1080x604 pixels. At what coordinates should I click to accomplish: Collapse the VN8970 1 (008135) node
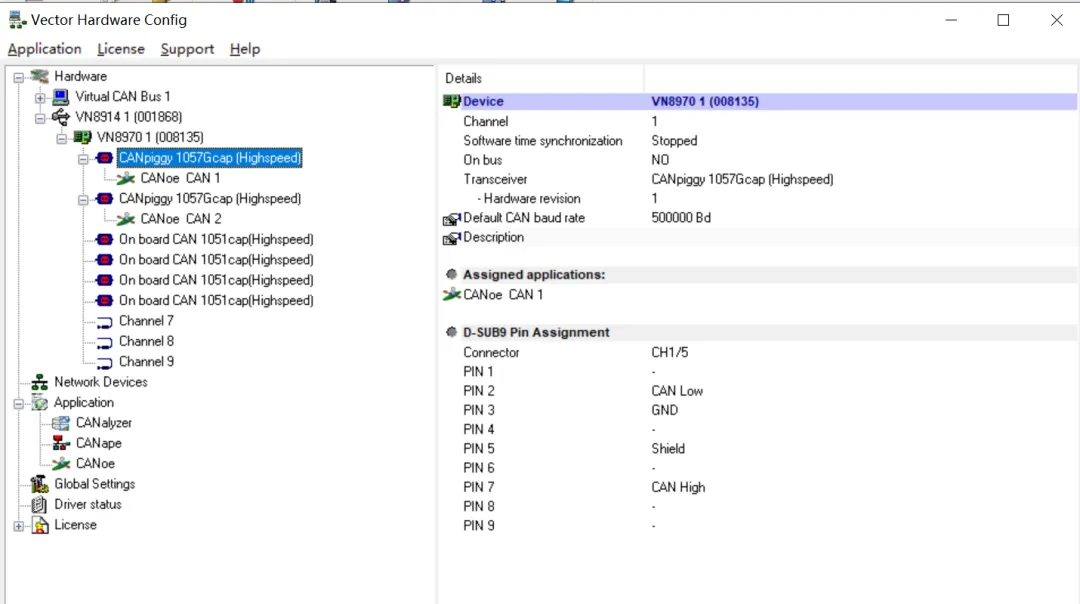click(x=61, y=138)
